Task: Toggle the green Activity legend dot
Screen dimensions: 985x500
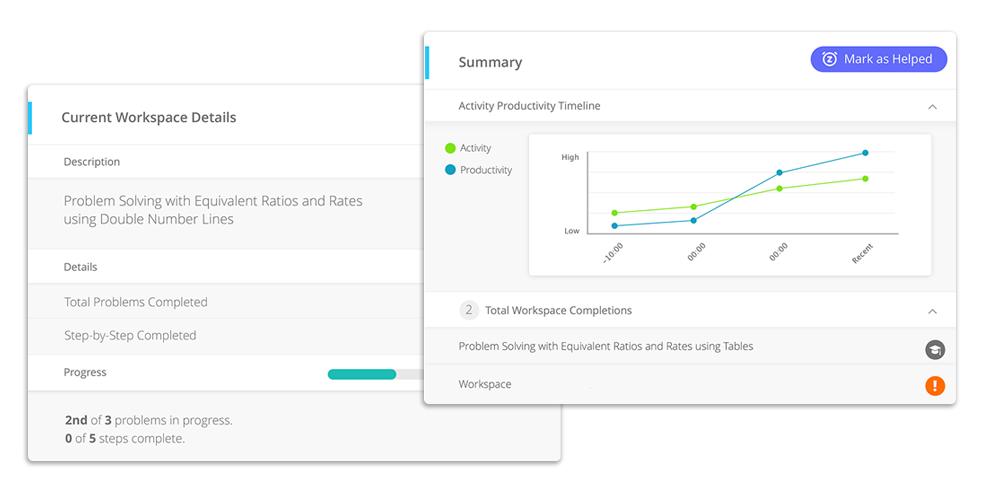Action: click(x=450, y=148)
